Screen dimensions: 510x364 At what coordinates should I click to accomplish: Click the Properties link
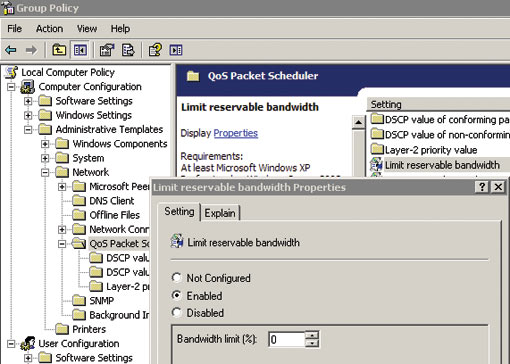(x=235, y=133)
